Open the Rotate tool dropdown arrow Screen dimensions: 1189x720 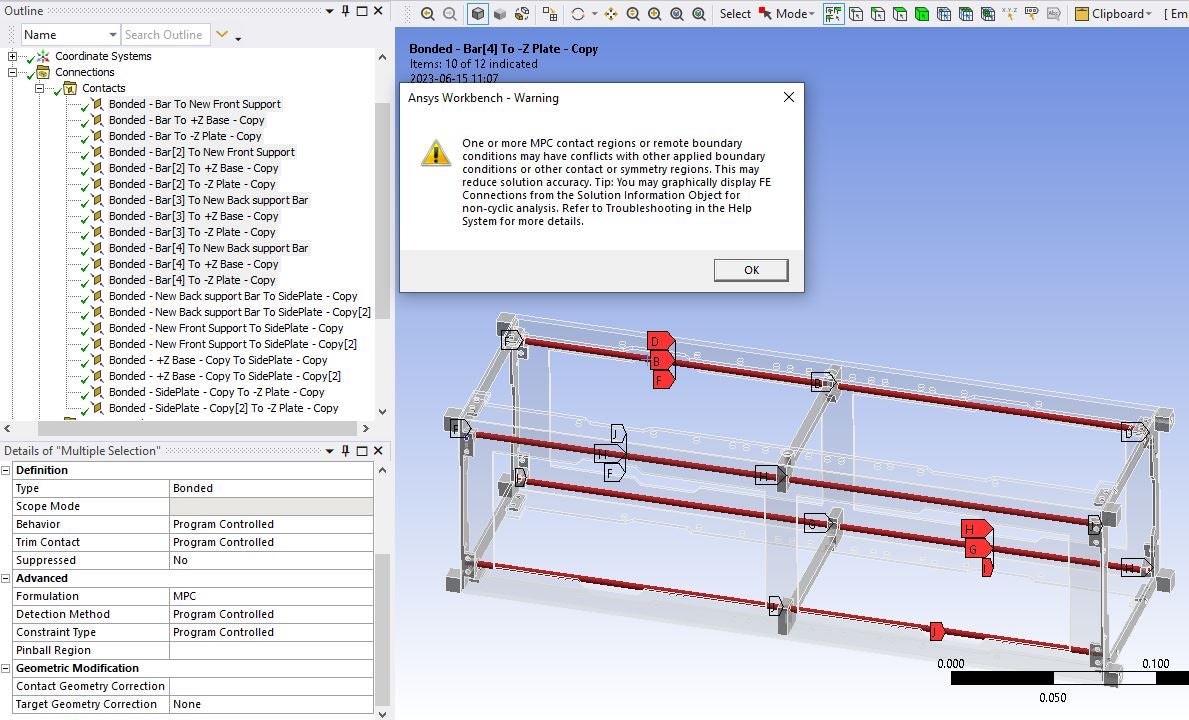coord(594,14)
